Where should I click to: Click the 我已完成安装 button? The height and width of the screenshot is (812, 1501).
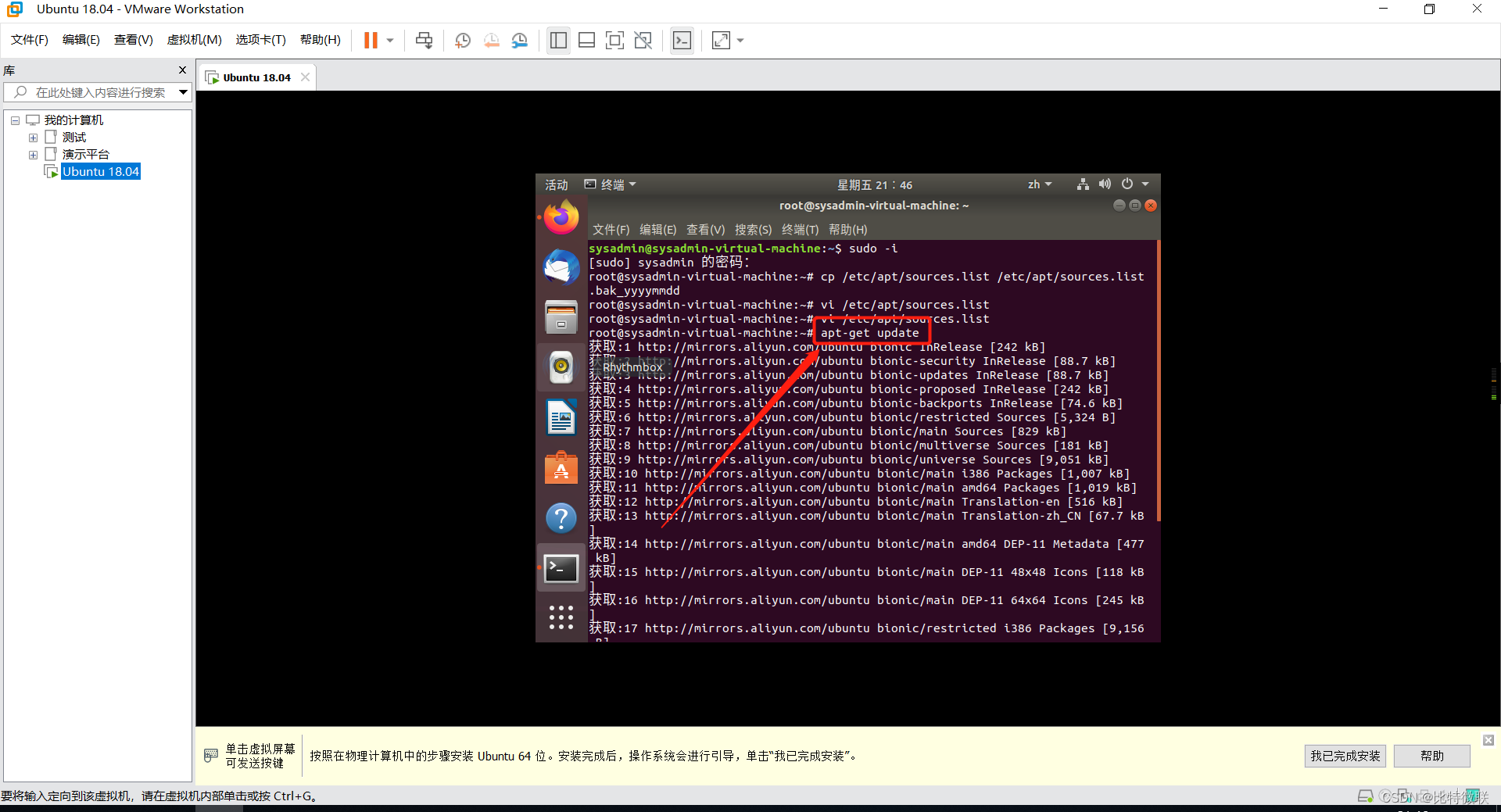pyautogui.click(x=1344, y=756)
